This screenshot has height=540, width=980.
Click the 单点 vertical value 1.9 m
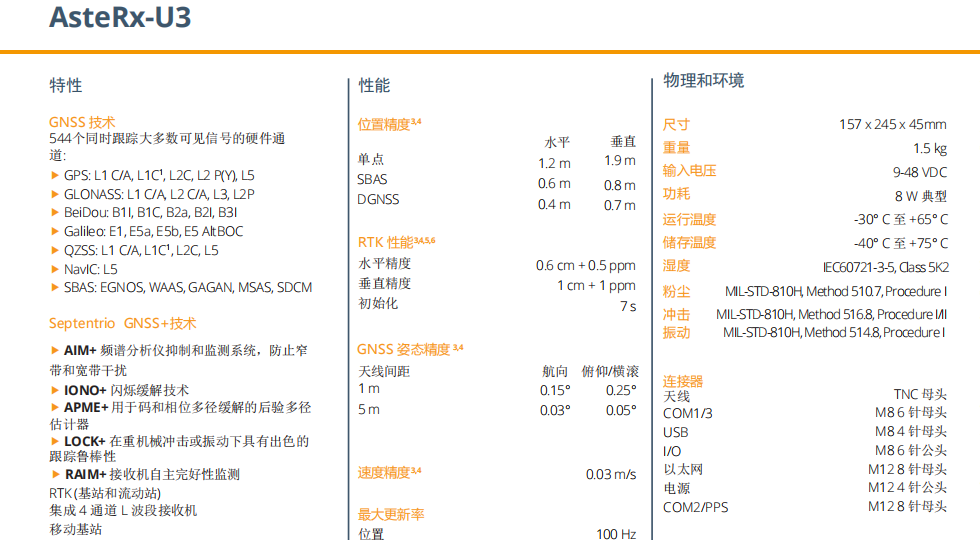(620, 161)
